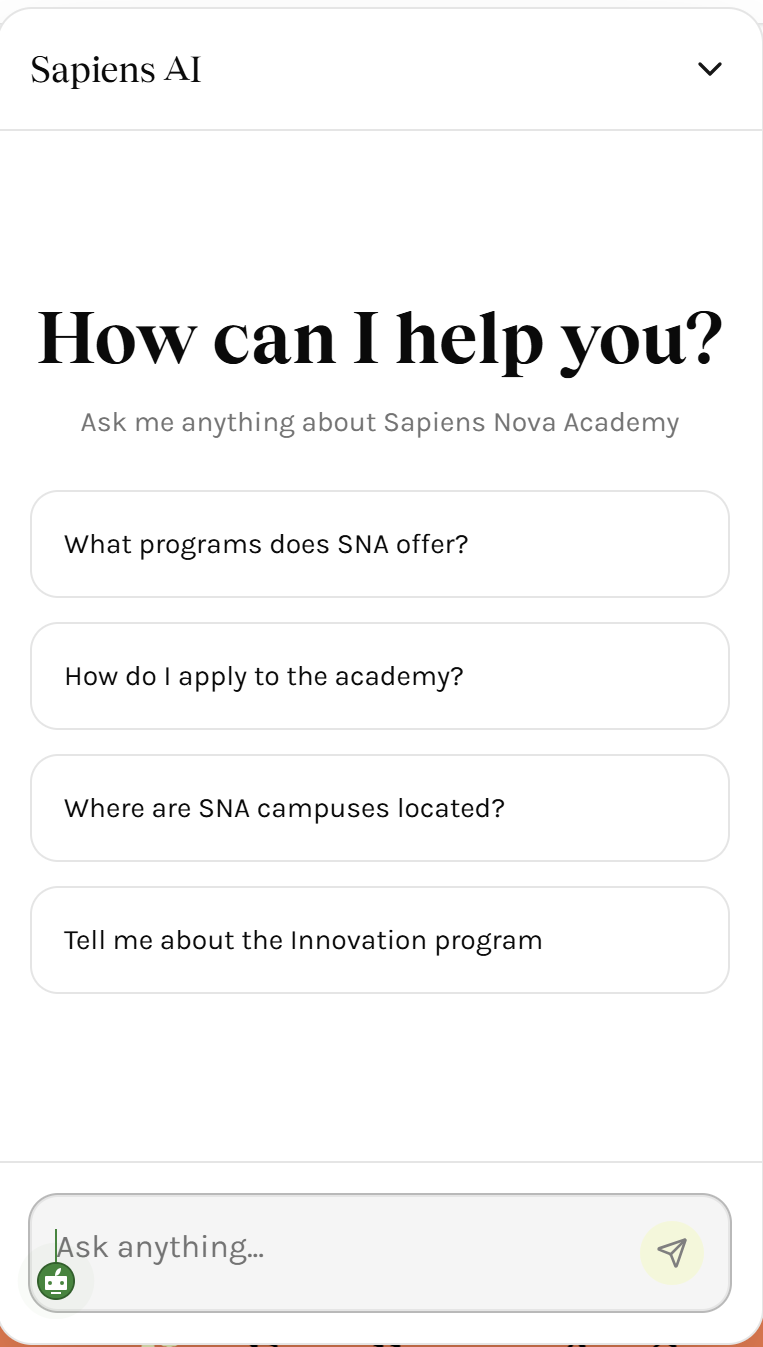Image resolution: width=763 pixels, height=1347 pixels.
Task: Click the Sapiens Nova Academy subtitle text
Action: pos(380,422)
